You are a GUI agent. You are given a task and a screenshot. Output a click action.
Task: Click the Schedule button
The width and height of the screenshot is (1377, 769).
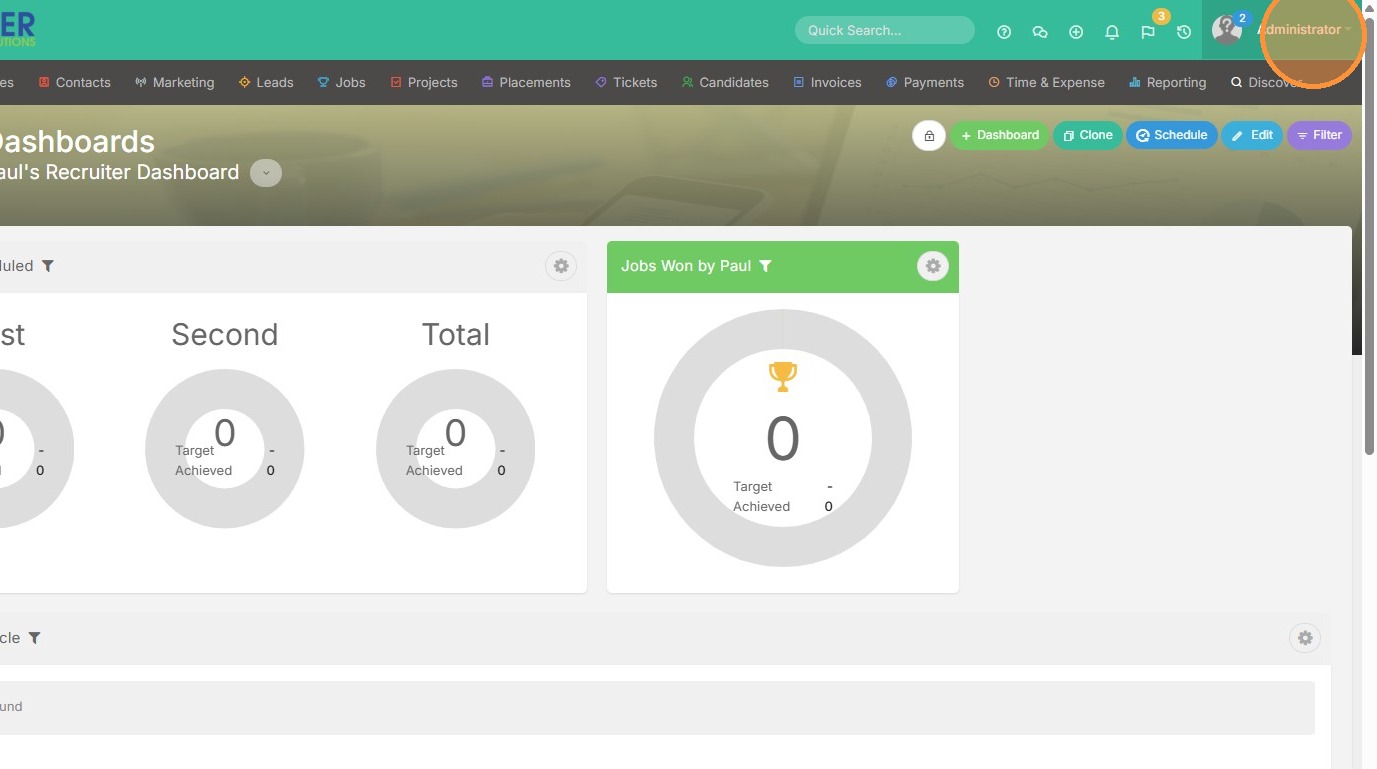pyautogui.click(x=1172, y=135)
